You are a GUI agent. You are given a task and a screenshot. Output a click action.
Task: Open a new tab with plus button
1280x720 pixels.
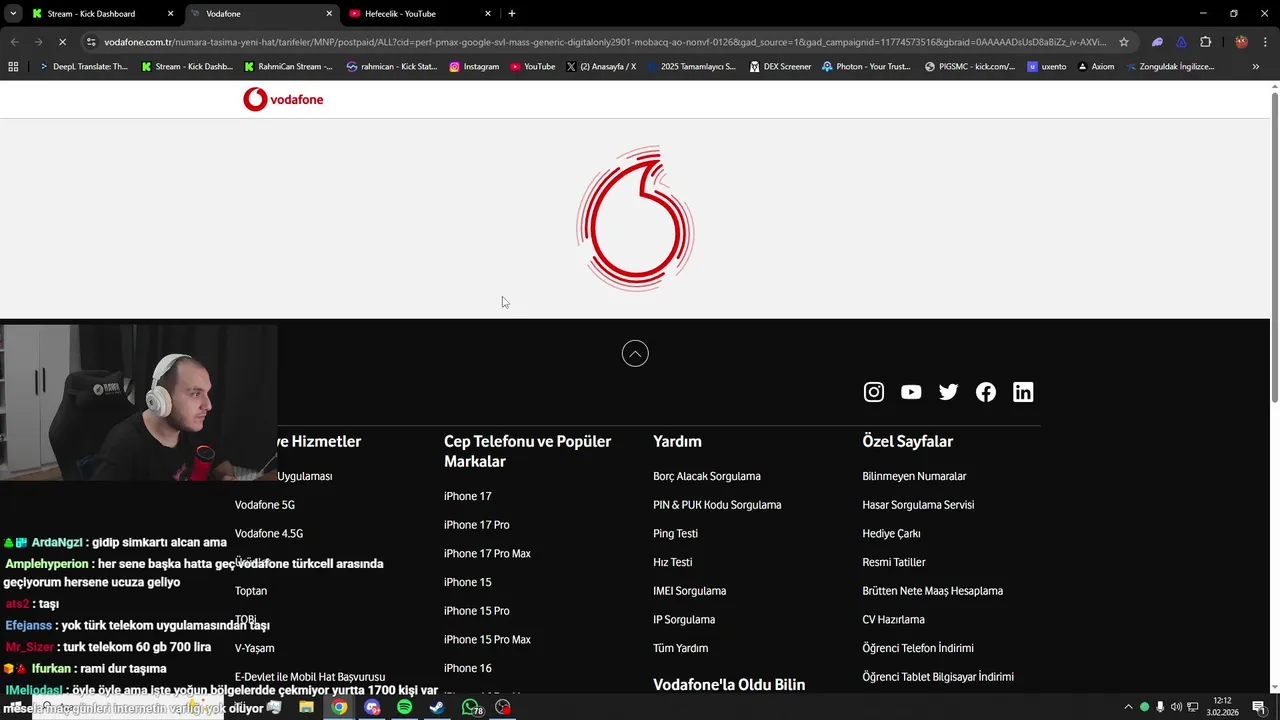(x=512, y=14)
